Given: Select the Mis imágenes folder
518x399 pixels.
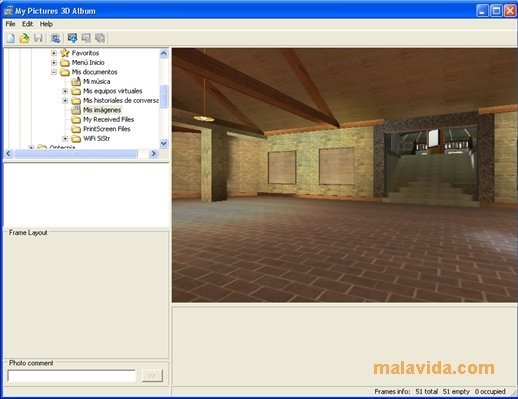Looking at the screenshot, I should pyautogui.click(x=102, y=110).
